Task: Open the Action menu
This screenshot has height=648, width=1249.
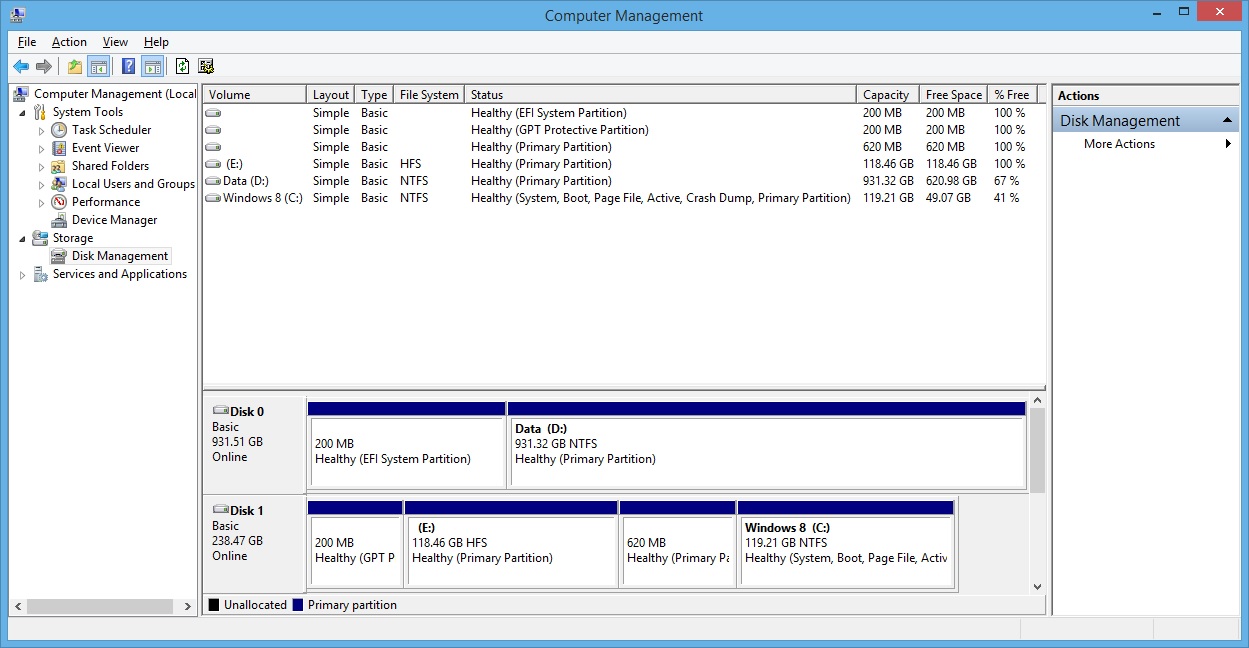Action: pos(69,42)
